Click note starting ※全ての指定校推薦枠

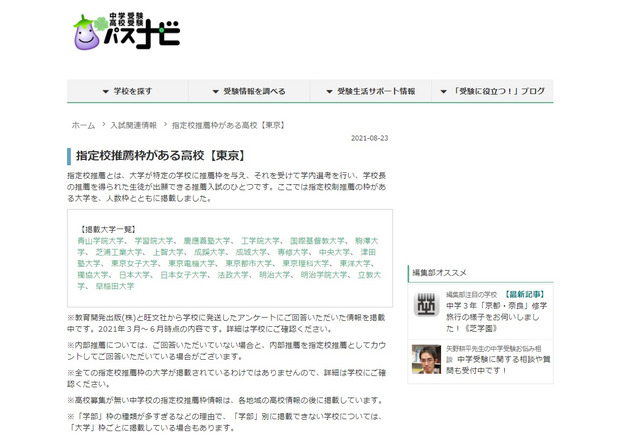pos(227,378)
